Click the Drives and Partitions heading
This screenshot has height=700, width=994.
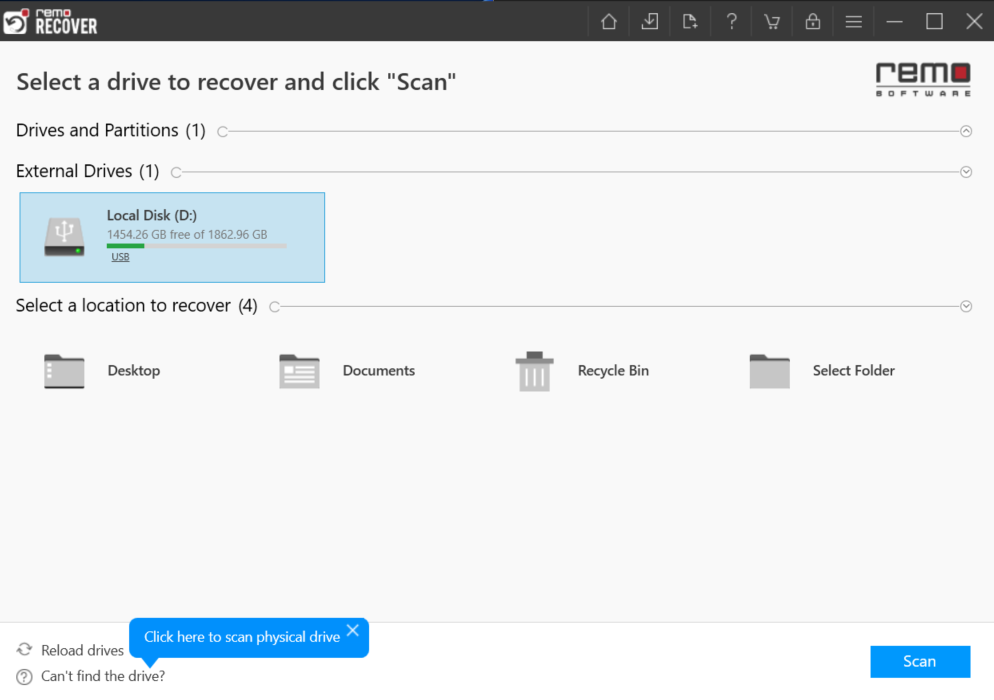[x=111, y=130]
